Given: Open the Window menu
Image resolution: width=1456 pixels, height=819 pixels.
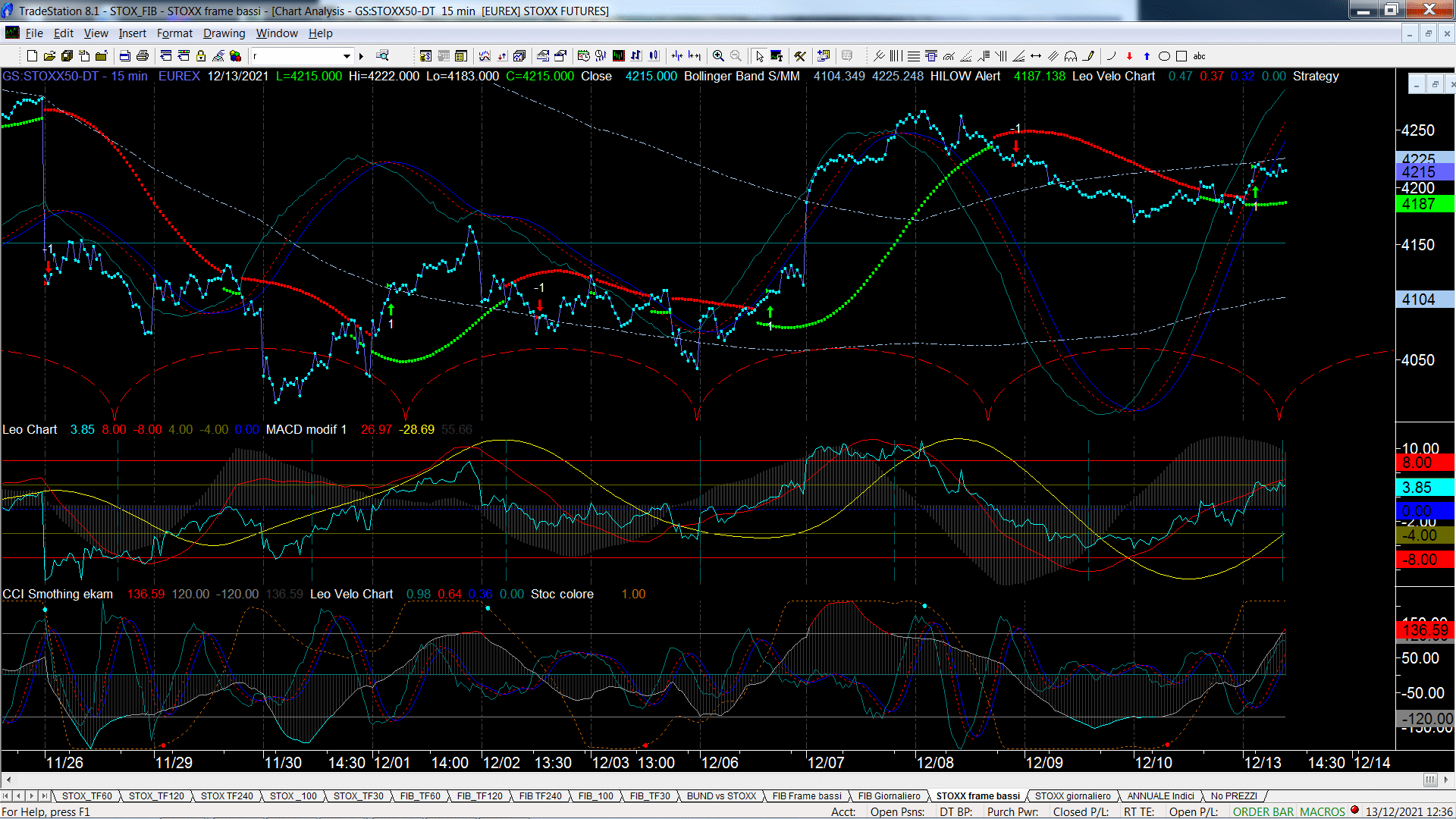Looking at the screenshot, I should tap(277, 33).
